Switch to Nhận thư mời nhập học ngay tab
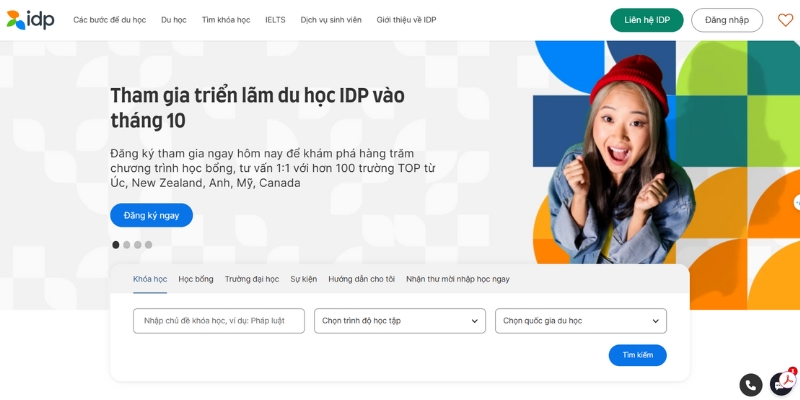 point(458,279)
